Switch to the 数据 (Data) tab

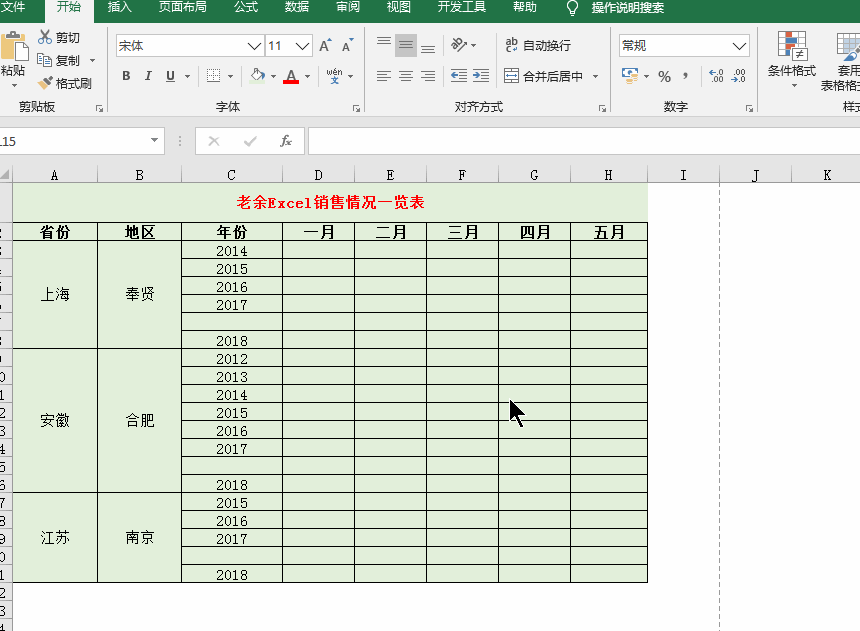click(x=297, y=7)
